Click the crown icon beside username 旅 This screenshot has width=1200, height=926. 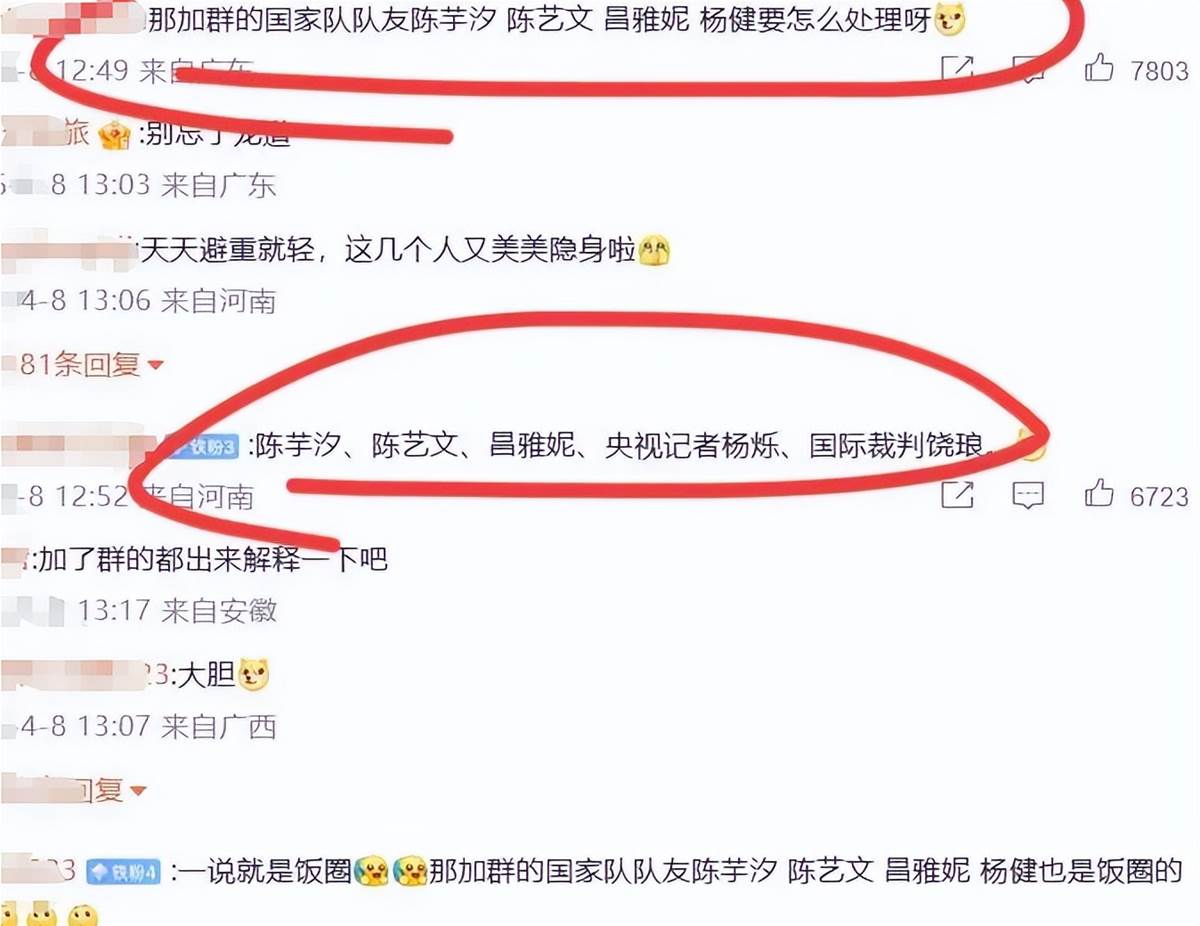pos(114,136)
